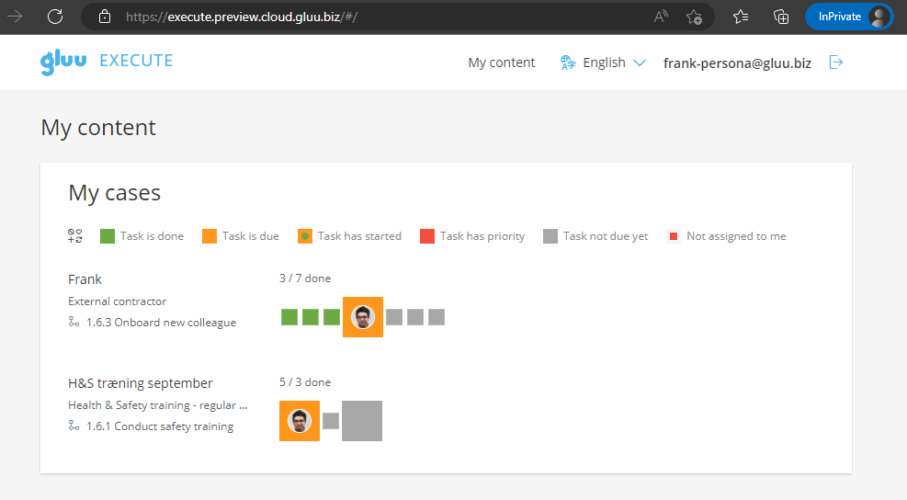Open My content in the top navigation
This screenshot has height=500, width=907.
501,62
